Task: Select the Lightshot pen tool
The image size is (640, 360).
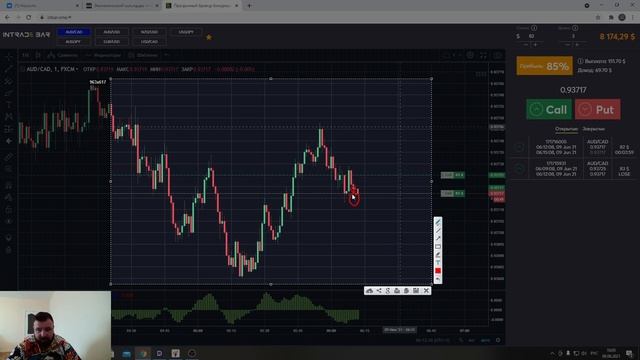Action: point(438,222)
